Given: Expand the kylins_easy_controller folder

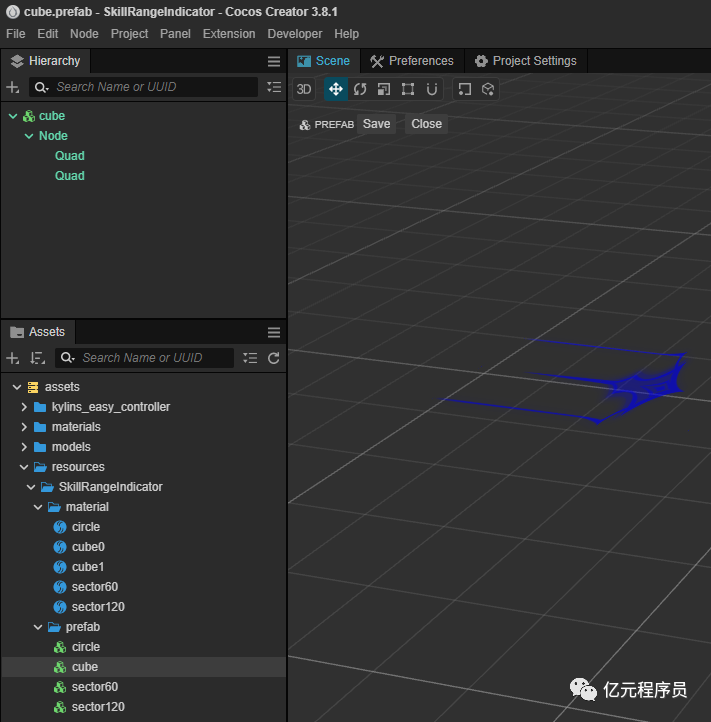Looking at the screenshot, I should point(24,407).
